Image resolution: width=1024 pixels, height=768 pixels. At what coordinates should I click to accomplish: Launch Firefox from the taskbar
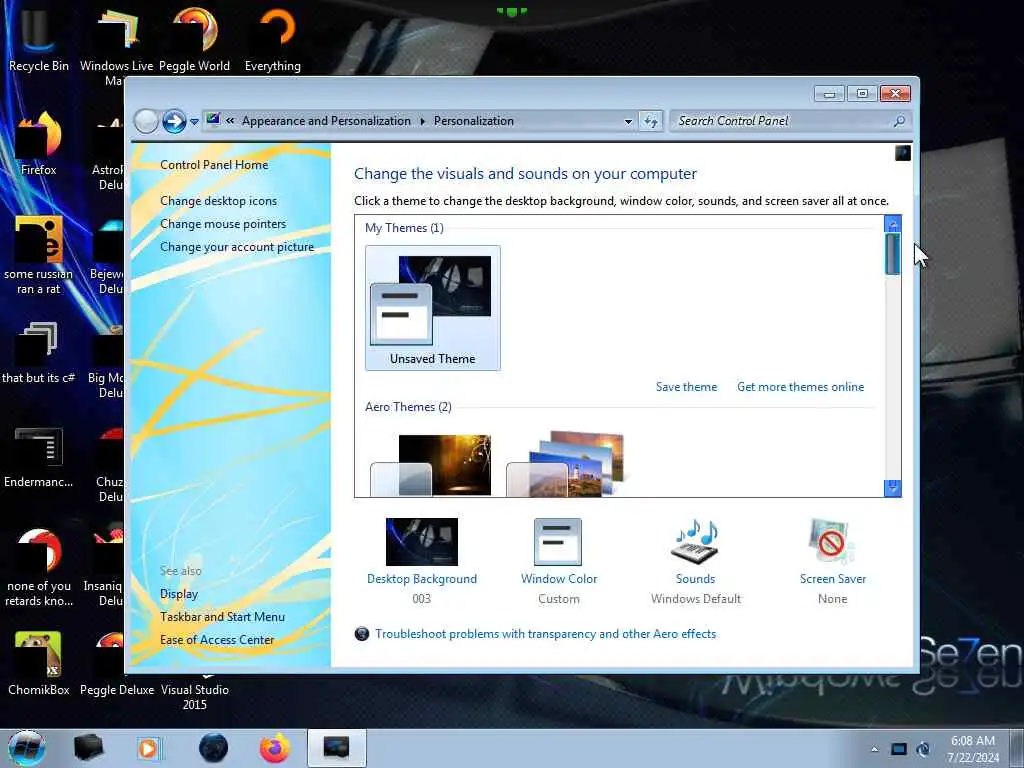tap(275, 748)
